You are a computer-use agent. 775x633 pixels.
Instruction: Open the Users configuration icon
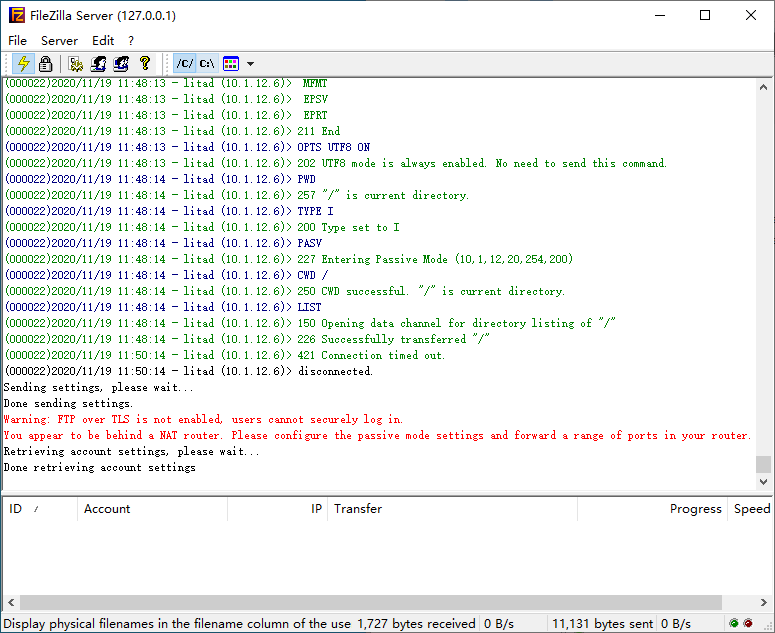98,63
